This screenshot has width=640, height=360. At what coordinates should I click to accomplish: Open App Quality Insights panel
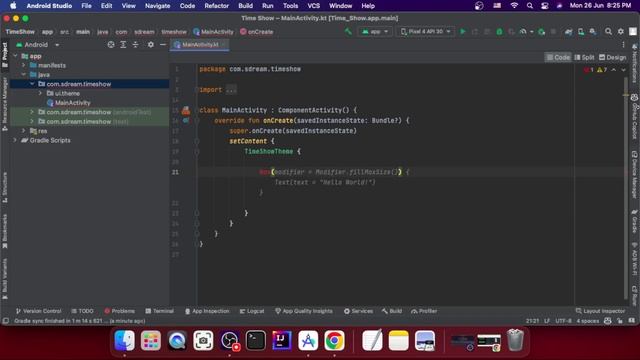click(304, 311)
